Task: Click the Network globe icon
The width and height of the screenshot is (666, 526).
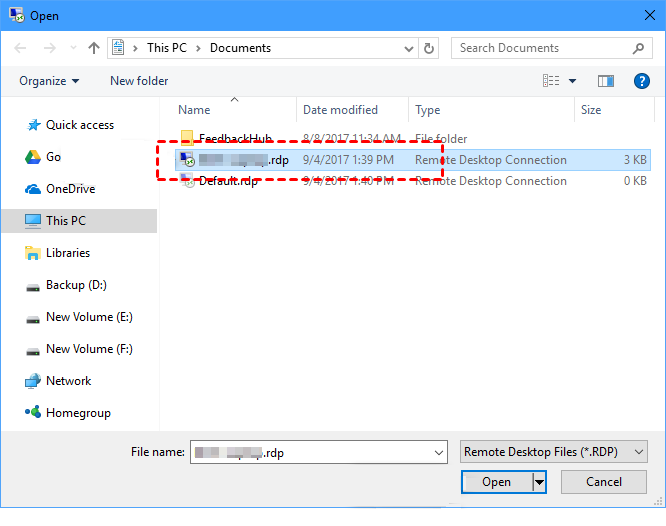Action: click(x=33, y=381)
